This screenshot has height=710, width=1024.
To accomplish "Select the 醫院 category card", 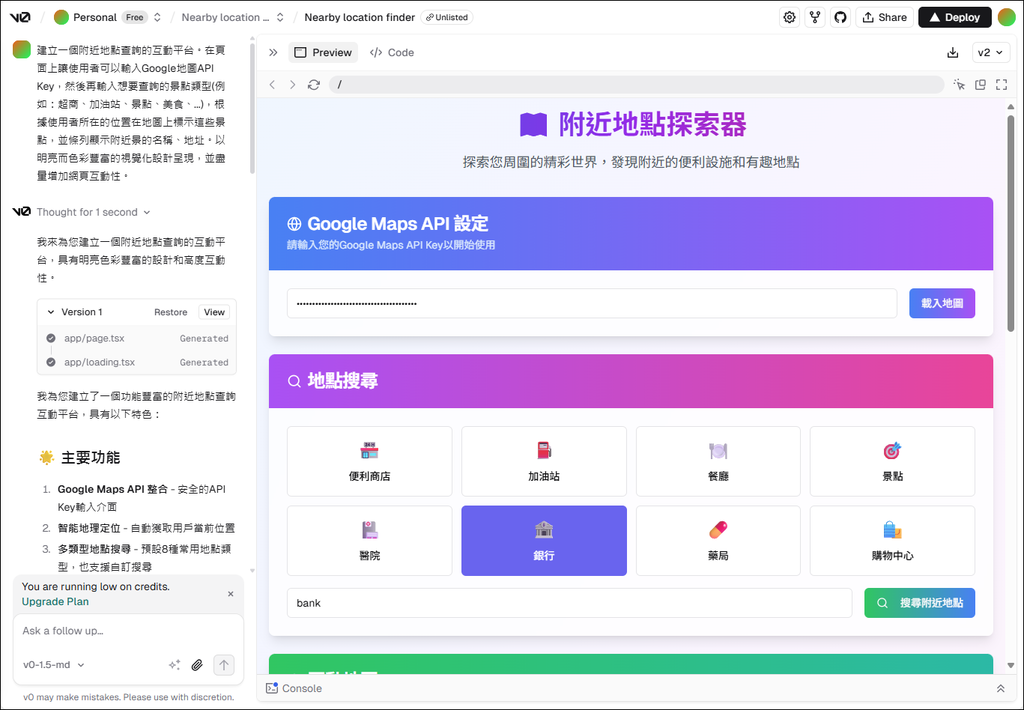I will (x=370, y=541).
